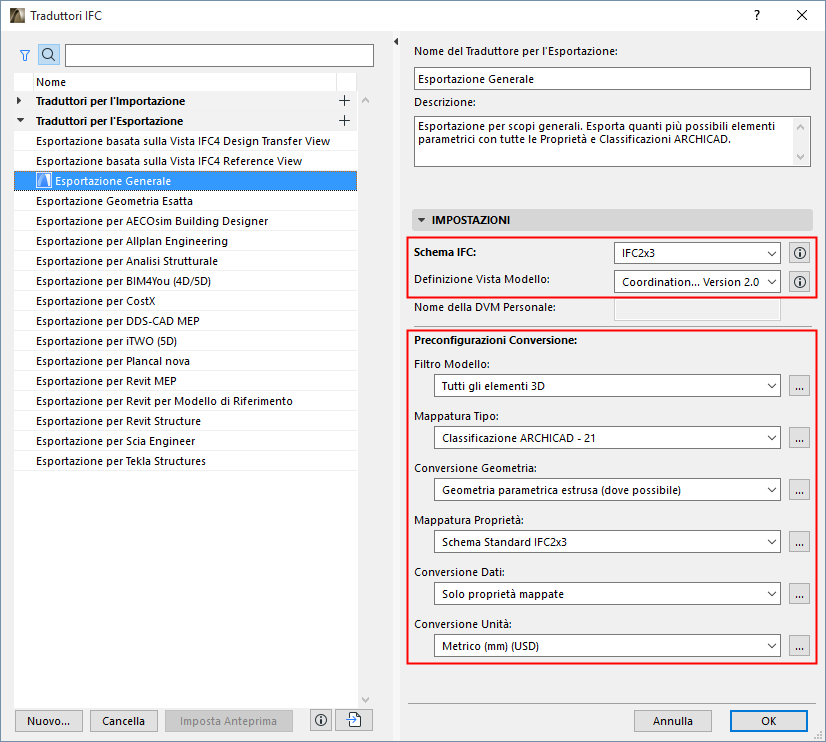Add new import translator with plus icon
Screen dimensions: 826x742
pyautogui.click(x=345, y=101)
